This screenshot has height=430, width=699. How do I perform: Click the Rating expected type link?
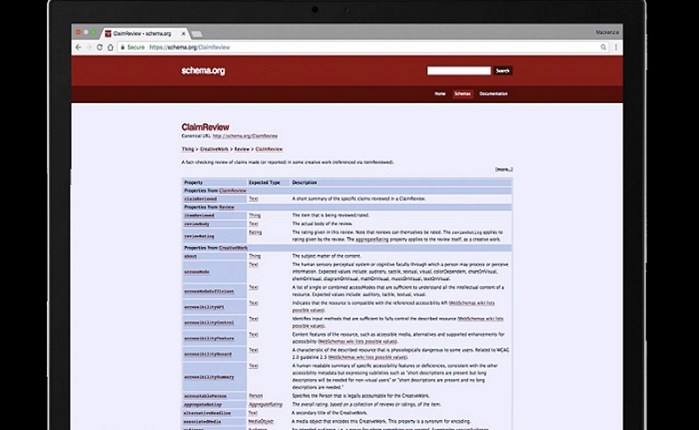[255, 232]
